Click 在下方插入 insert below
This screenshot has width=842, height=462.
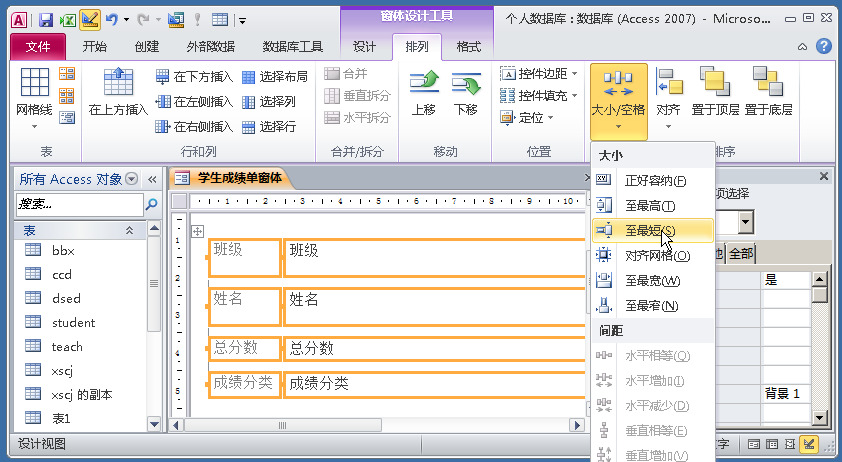[x=194, y=77]
